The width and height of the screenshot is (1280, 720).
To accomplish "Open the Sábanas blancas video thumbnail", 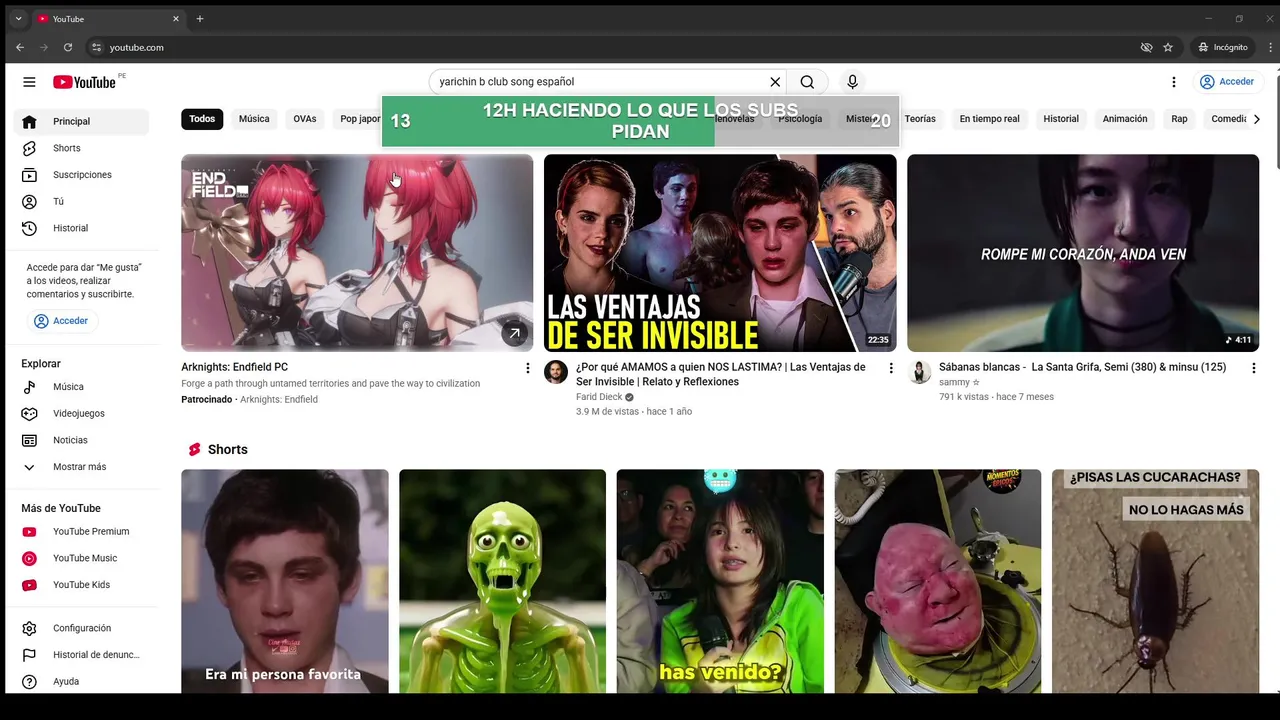I will coord(1083,253).
